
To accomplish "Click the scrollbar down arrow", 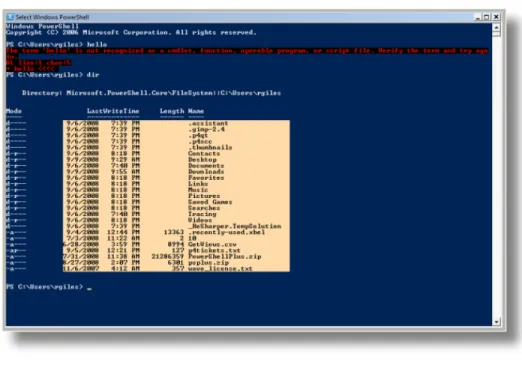I will click(496, 322).
